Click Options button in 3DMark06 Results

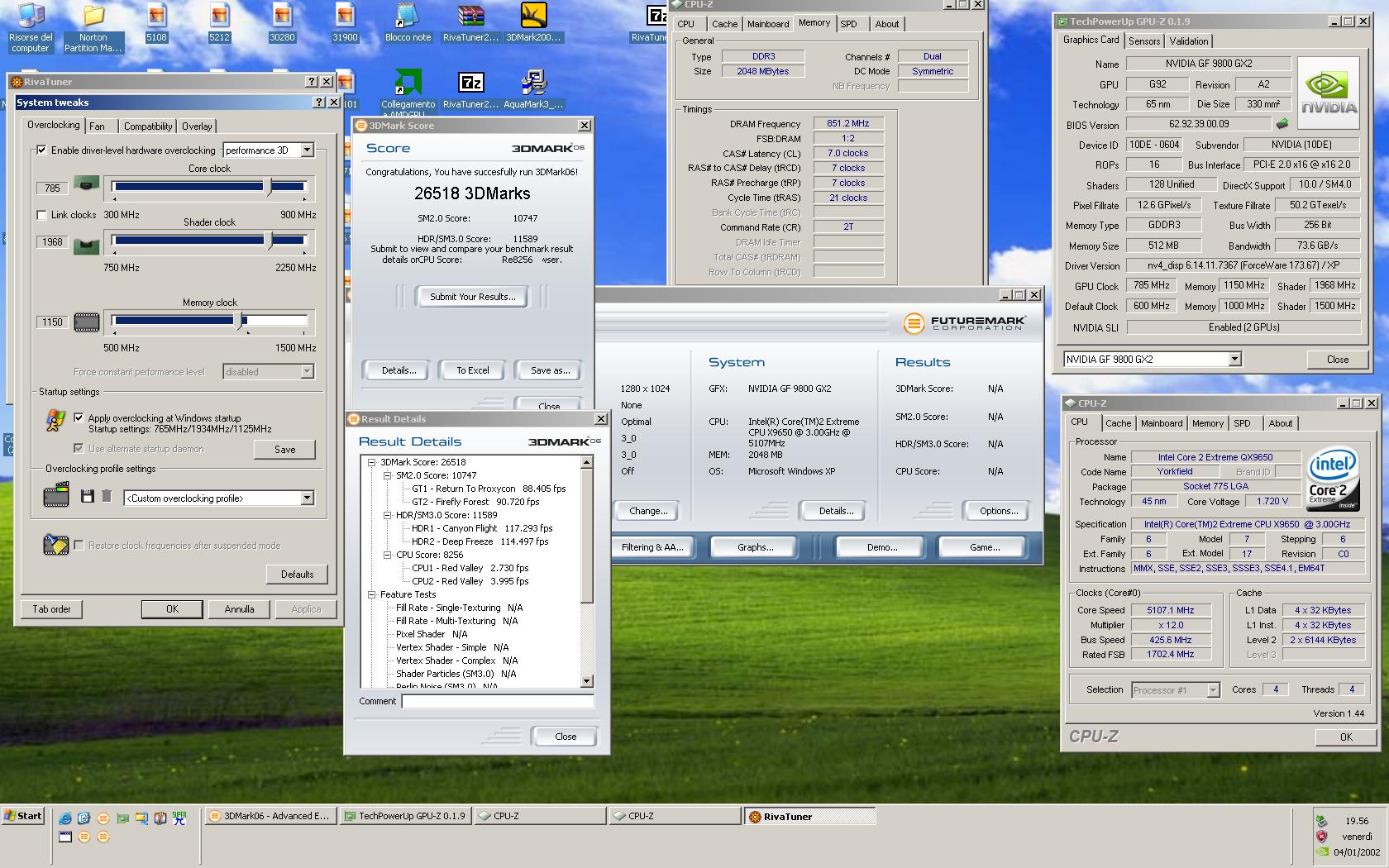[x=999, y=511]
